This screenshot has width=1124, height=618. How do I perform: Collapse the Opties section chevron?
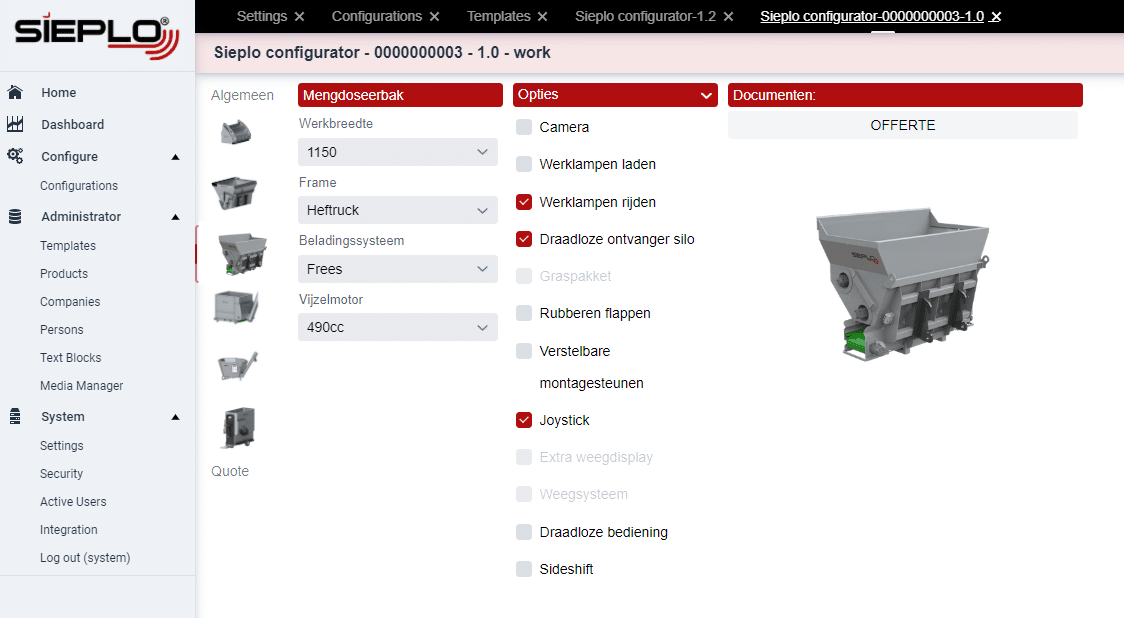click(706, 95)
